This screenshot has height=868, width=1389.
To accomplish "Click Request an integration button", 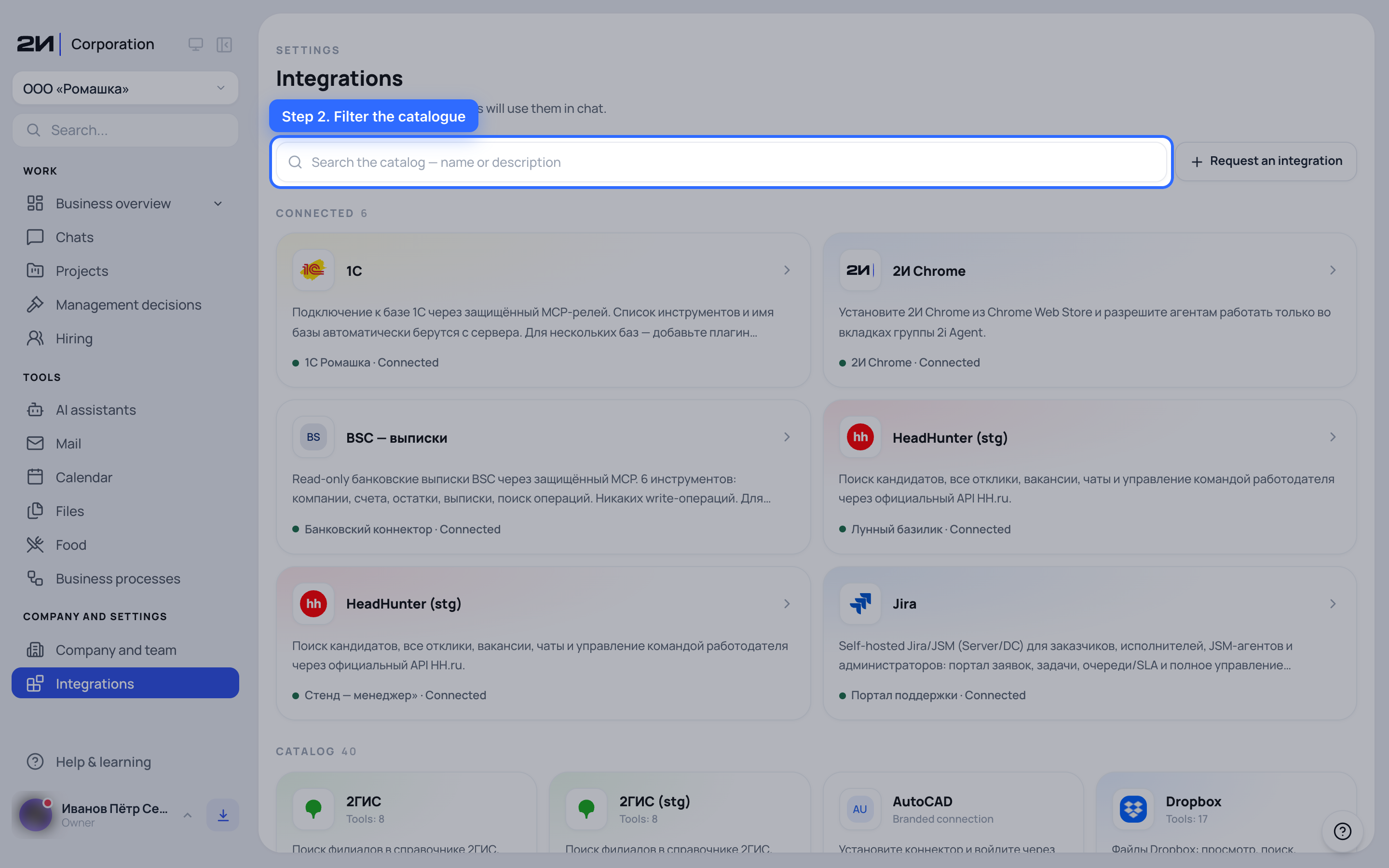I will [x=1266, y=162].
